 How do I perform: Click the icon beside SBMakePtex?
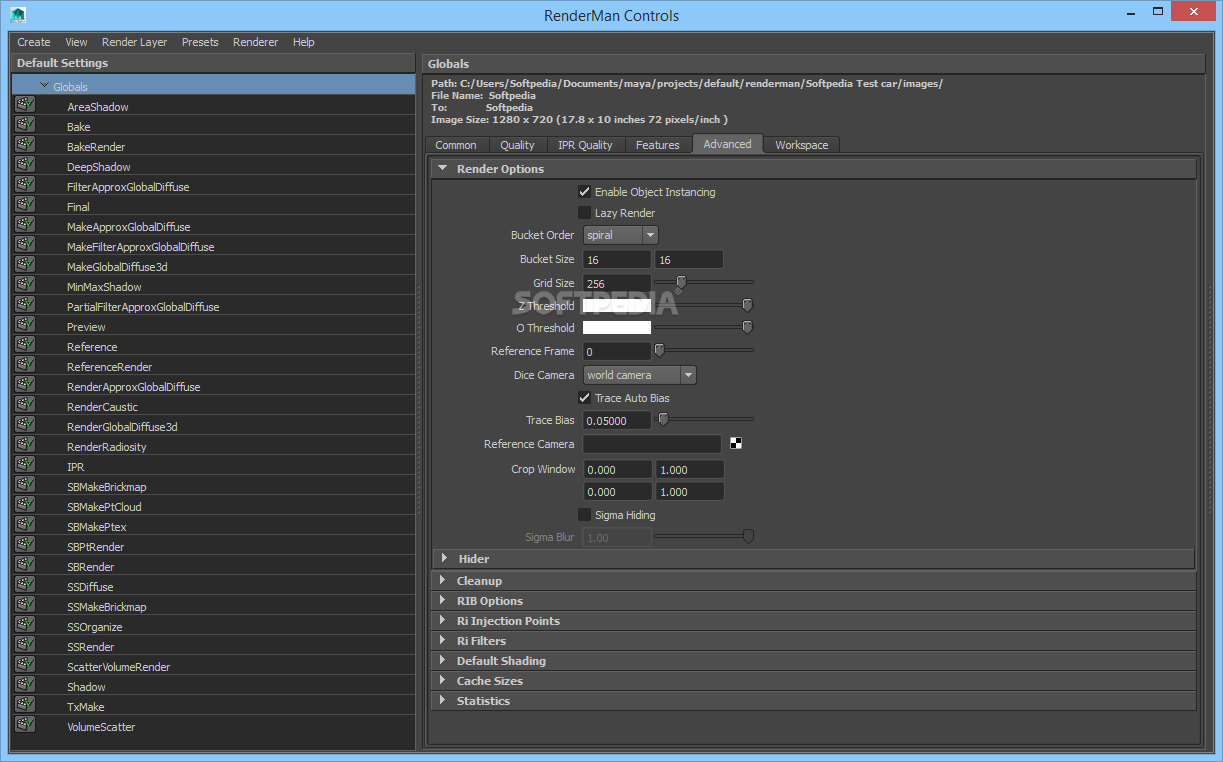click(x=25, y=526)
